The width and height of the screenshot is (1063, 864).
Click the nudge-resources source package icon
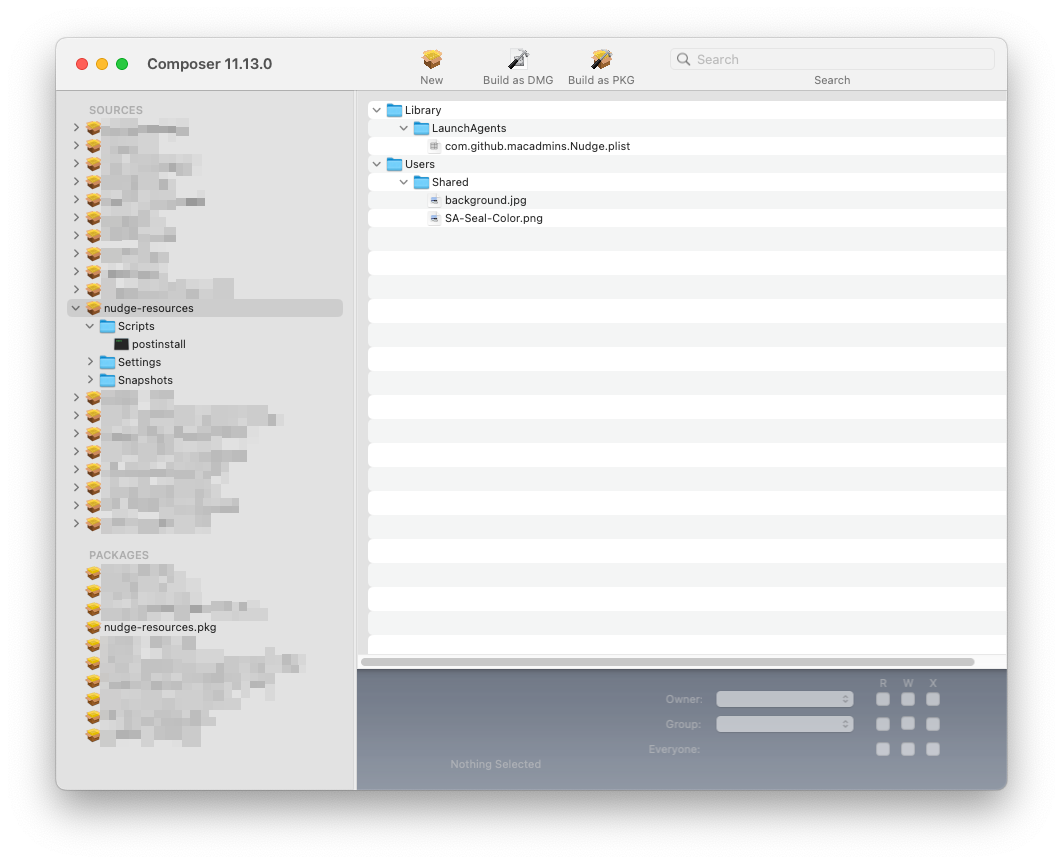tap(94, 308)
